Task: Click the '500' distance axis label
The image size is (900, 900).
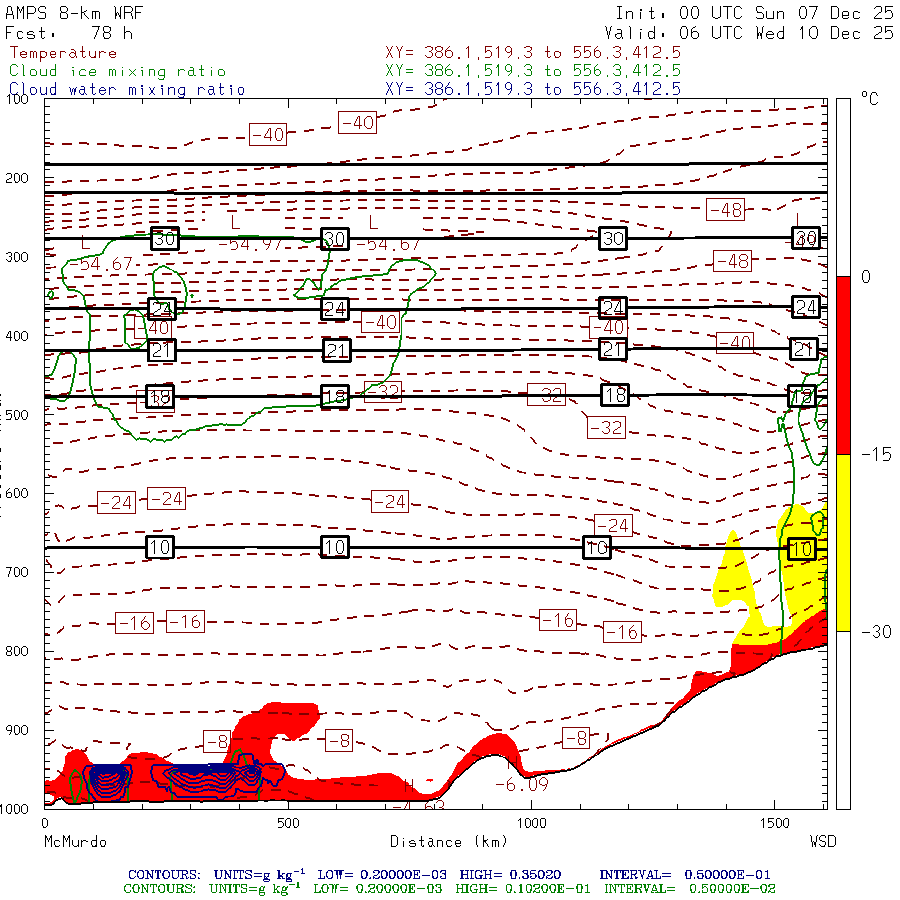Action: tap(288, 823)
